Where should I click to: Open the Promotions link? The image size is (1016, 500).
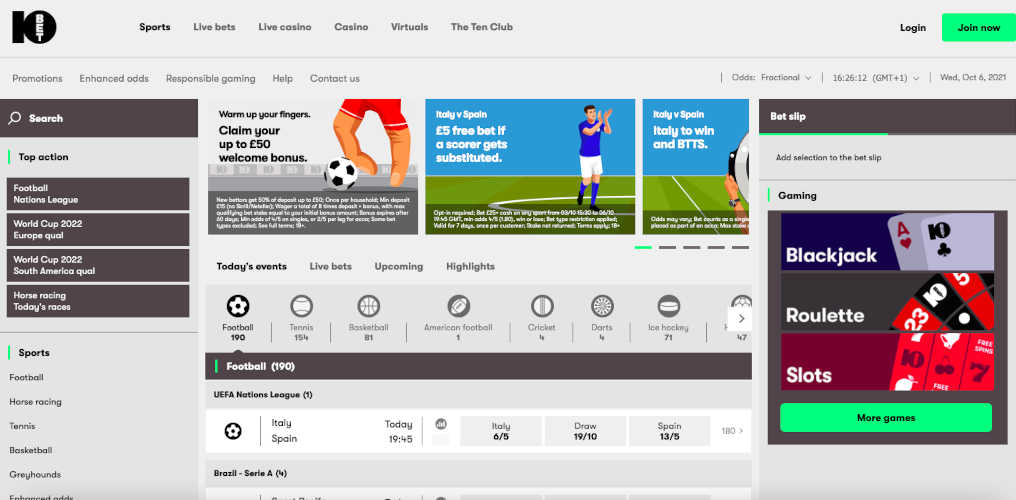click(38, 78)
